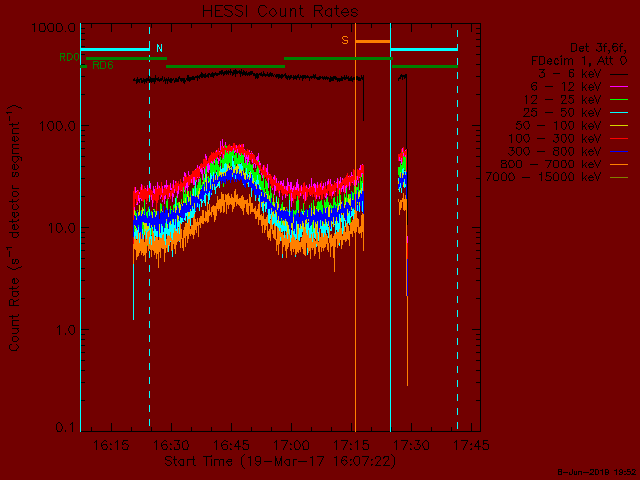Click the '25 - 50 keV' legend label

(x=562, y=113)
